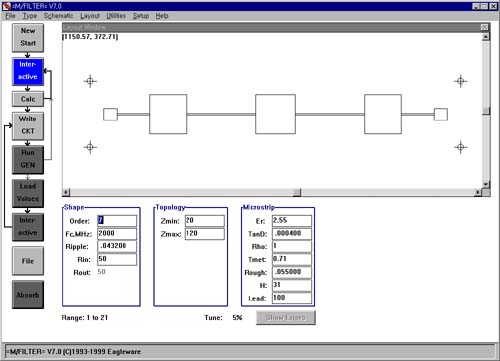
Task: Select the blue Interactive step button
Action: tap(28, 71)
